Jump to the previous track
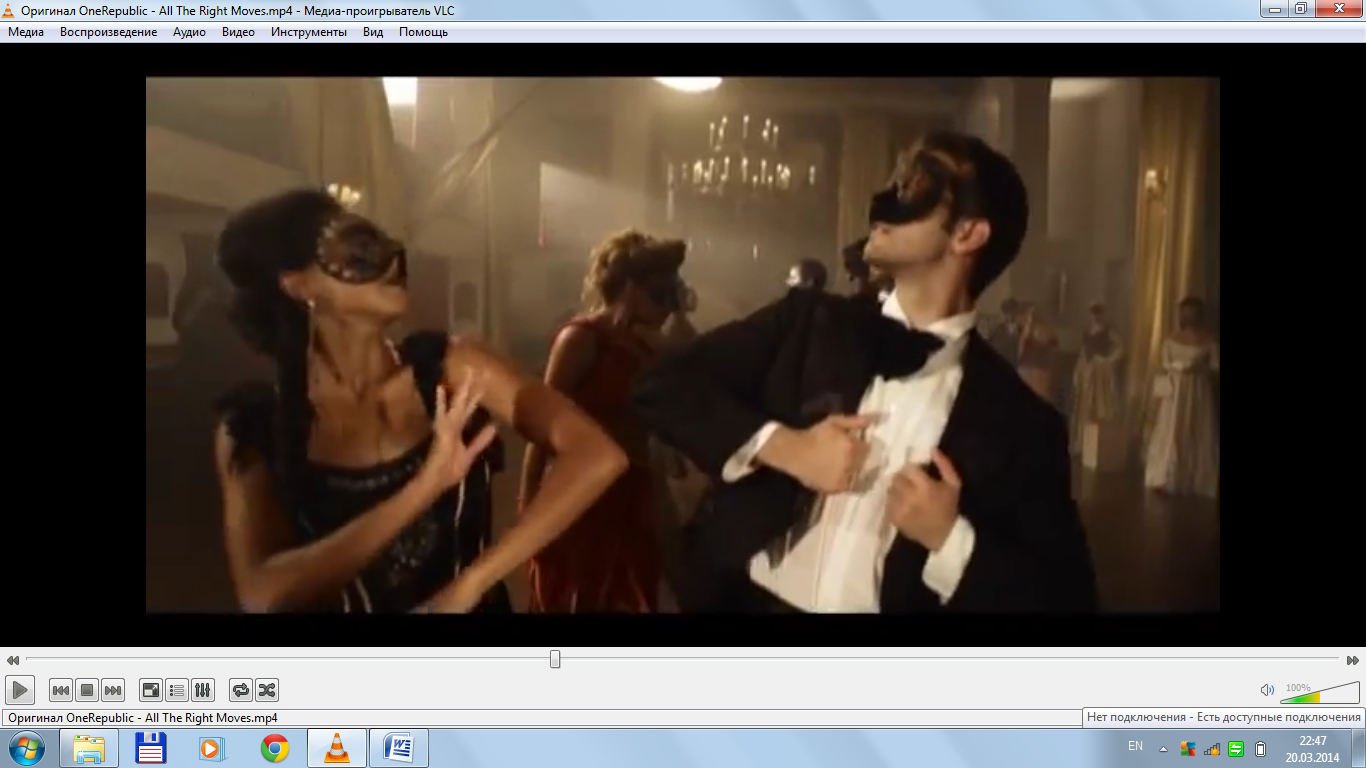Viewport: 1366px width, 768px height. pos(61,690)
